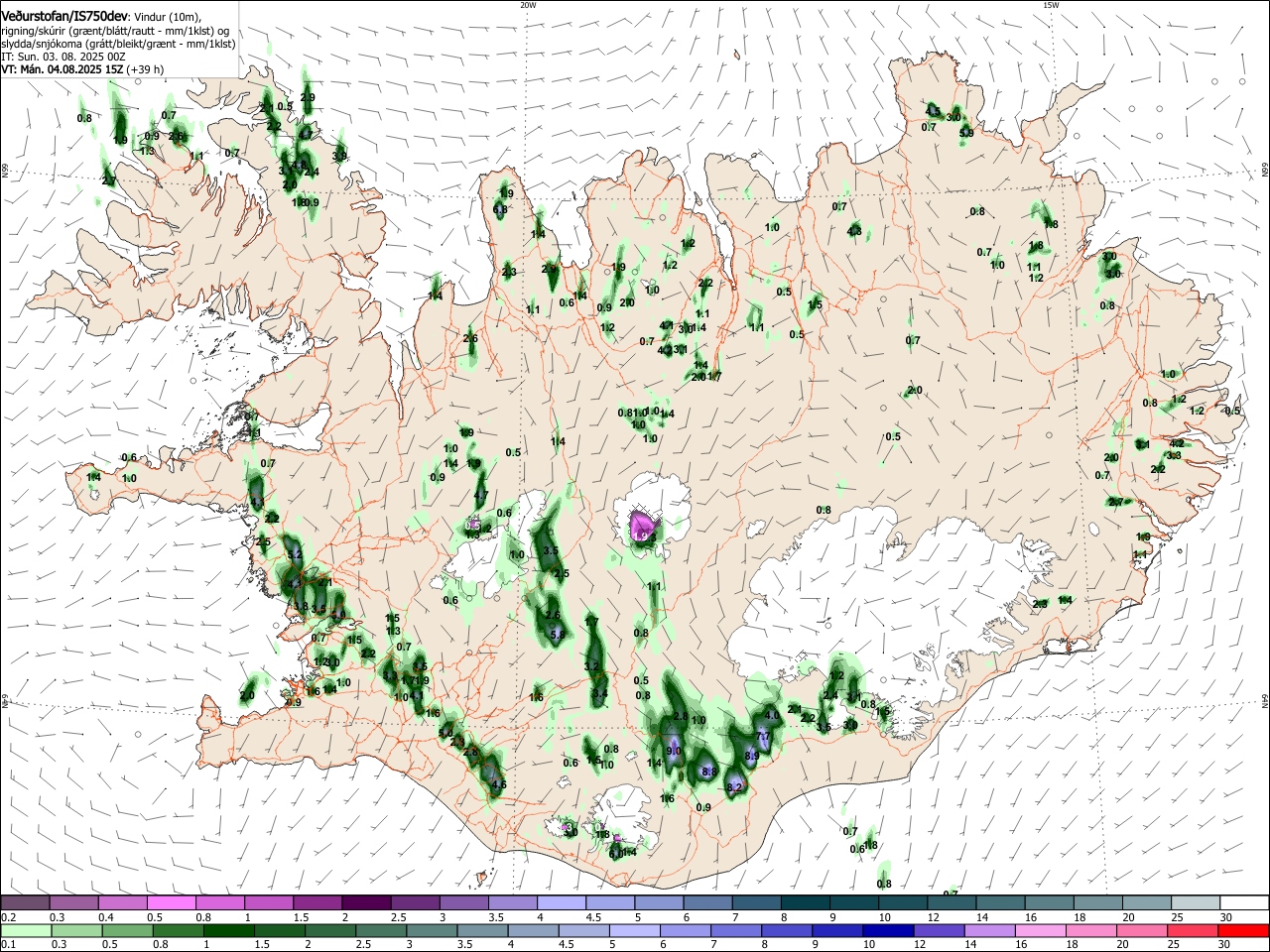Click the 8.2 precipitation value
The image size is (1270, 952).
(735, 787)
